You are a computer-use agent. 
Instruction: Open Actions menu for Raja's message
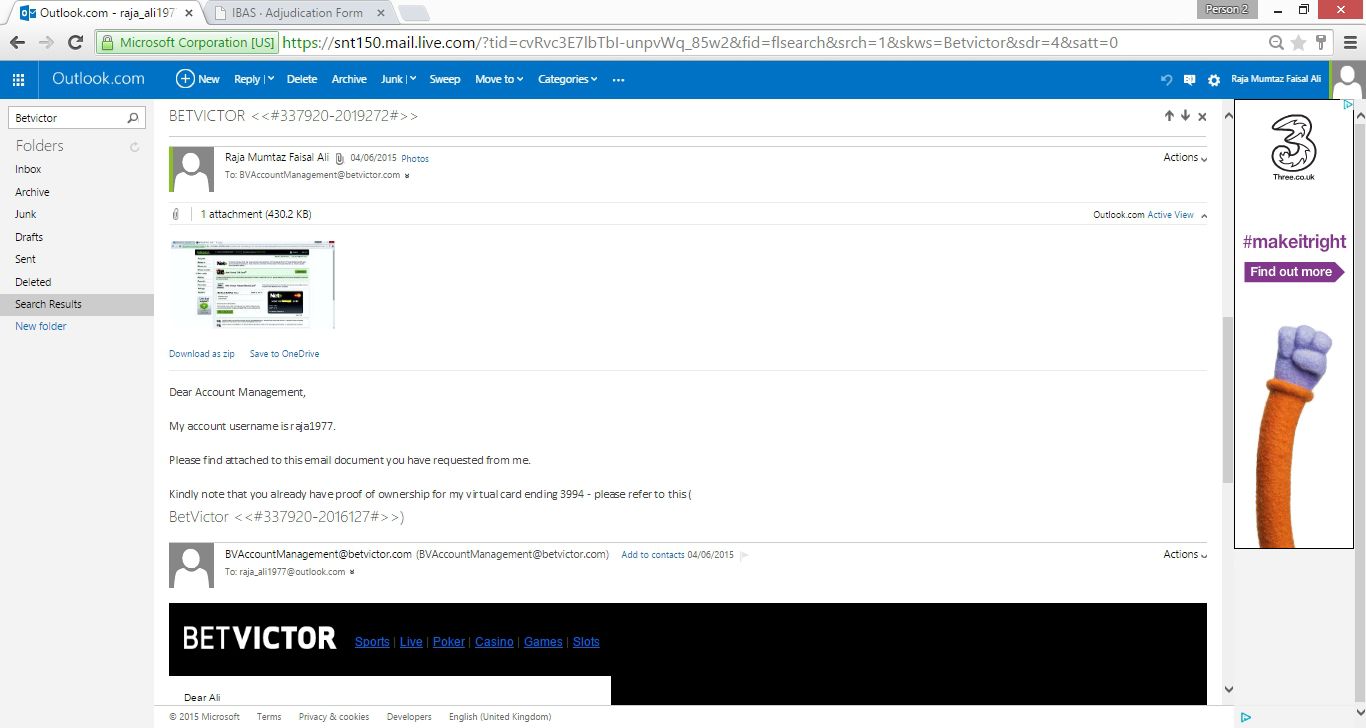point(1185,157)
